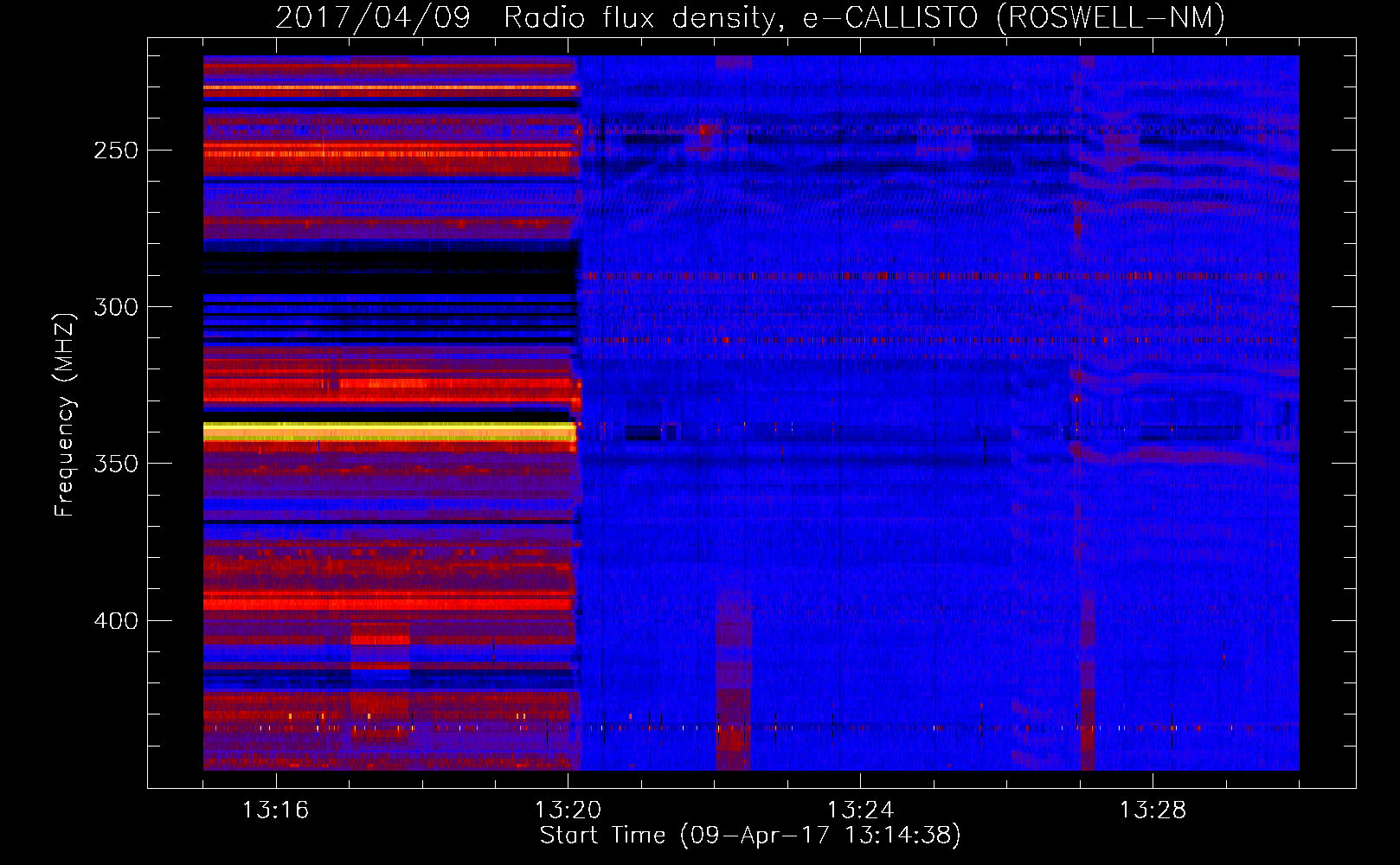Click the 350 frequency tick label
The image size is (1400, 865).
point(115,464)
